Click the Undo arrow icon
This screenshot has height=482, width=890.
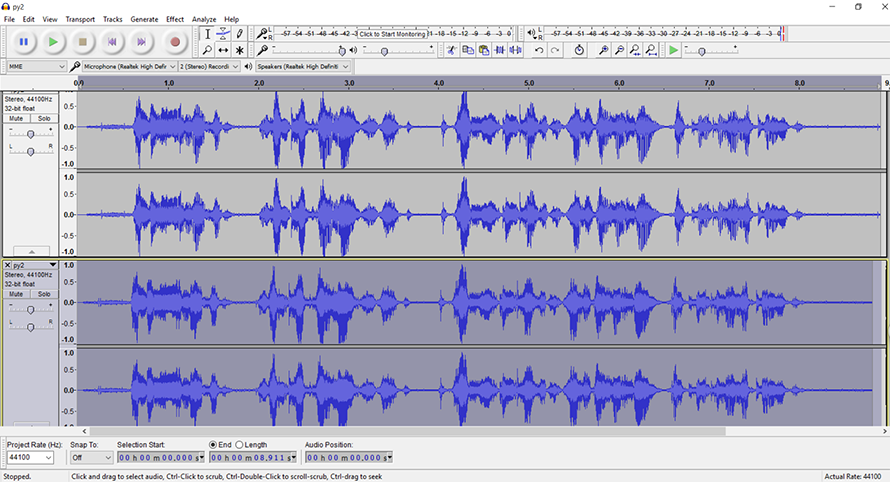(539, 50)
